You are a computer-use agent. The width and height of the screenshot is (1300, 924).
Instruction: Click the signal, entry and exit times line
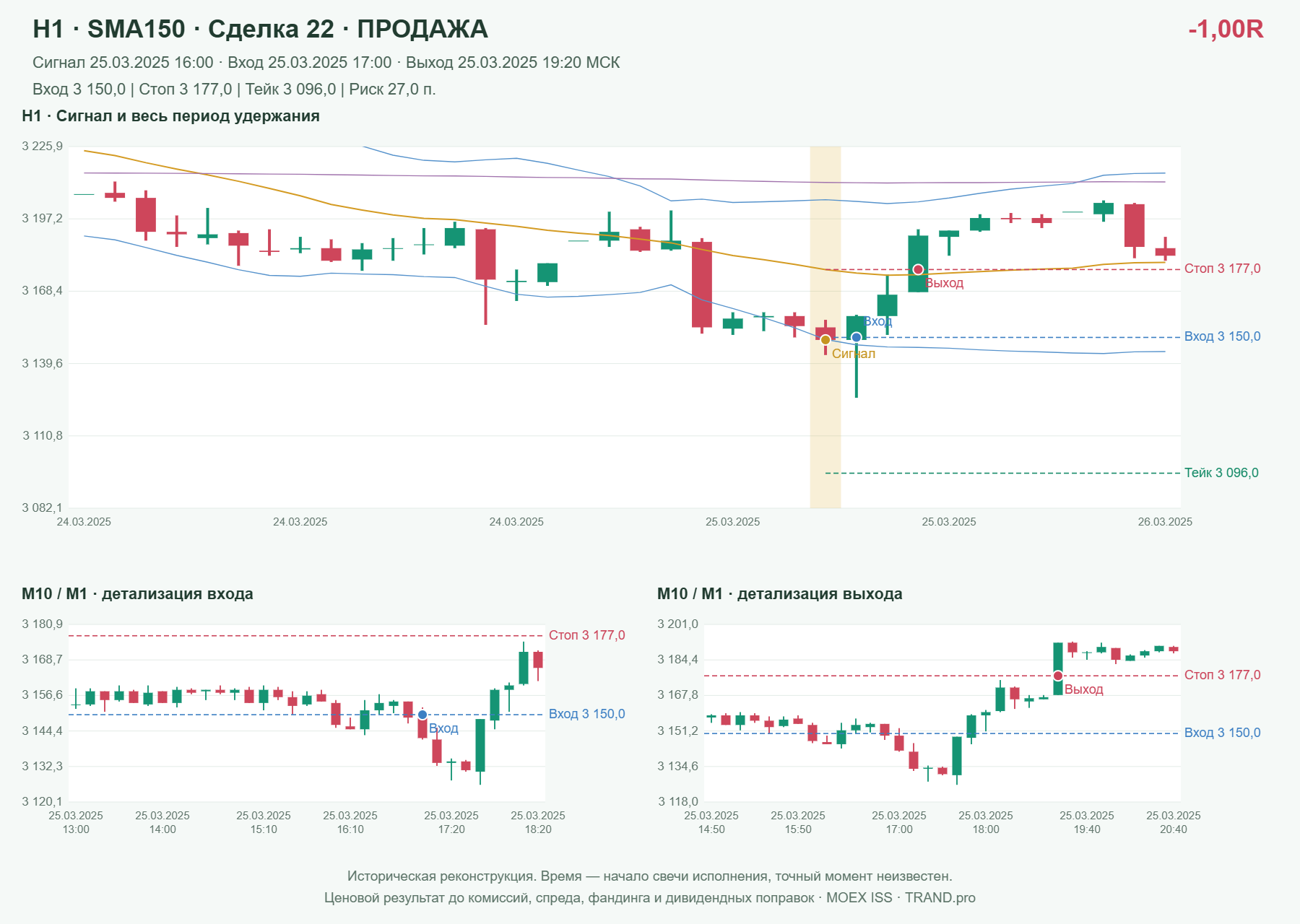coord(326,63)
